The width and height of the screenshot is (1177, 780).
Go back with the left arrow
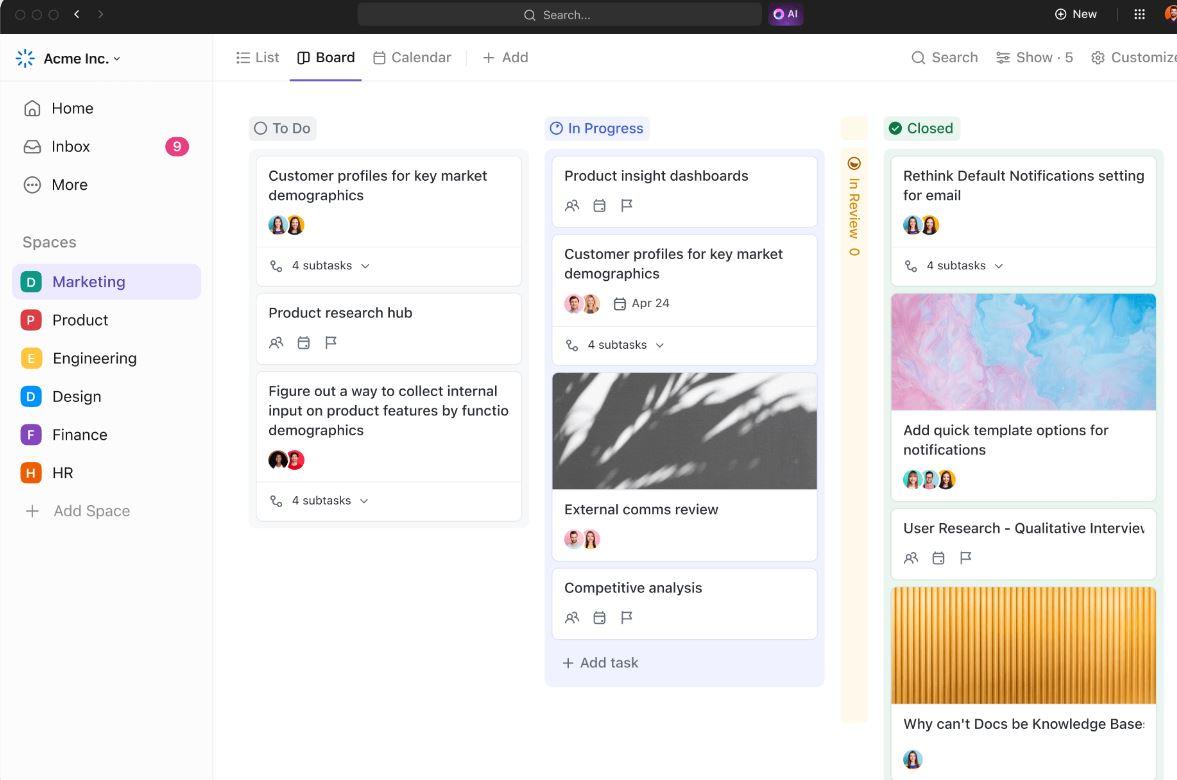tap(77, 14)
